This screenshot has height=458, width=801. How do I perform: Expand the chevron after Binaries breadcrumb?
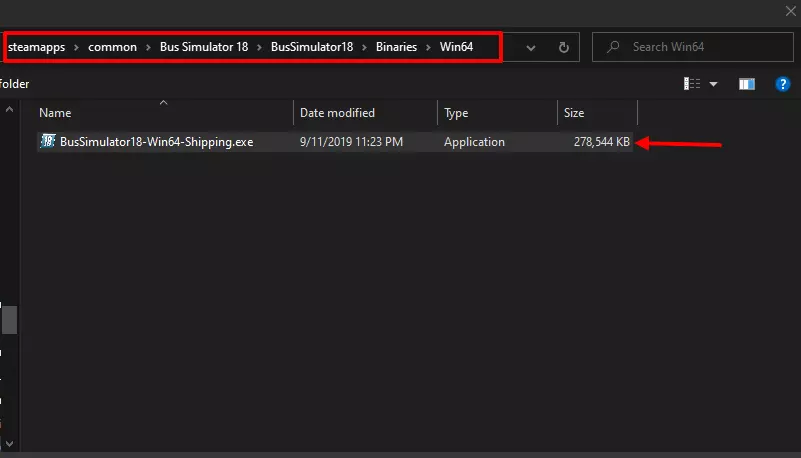coord(428,47)
